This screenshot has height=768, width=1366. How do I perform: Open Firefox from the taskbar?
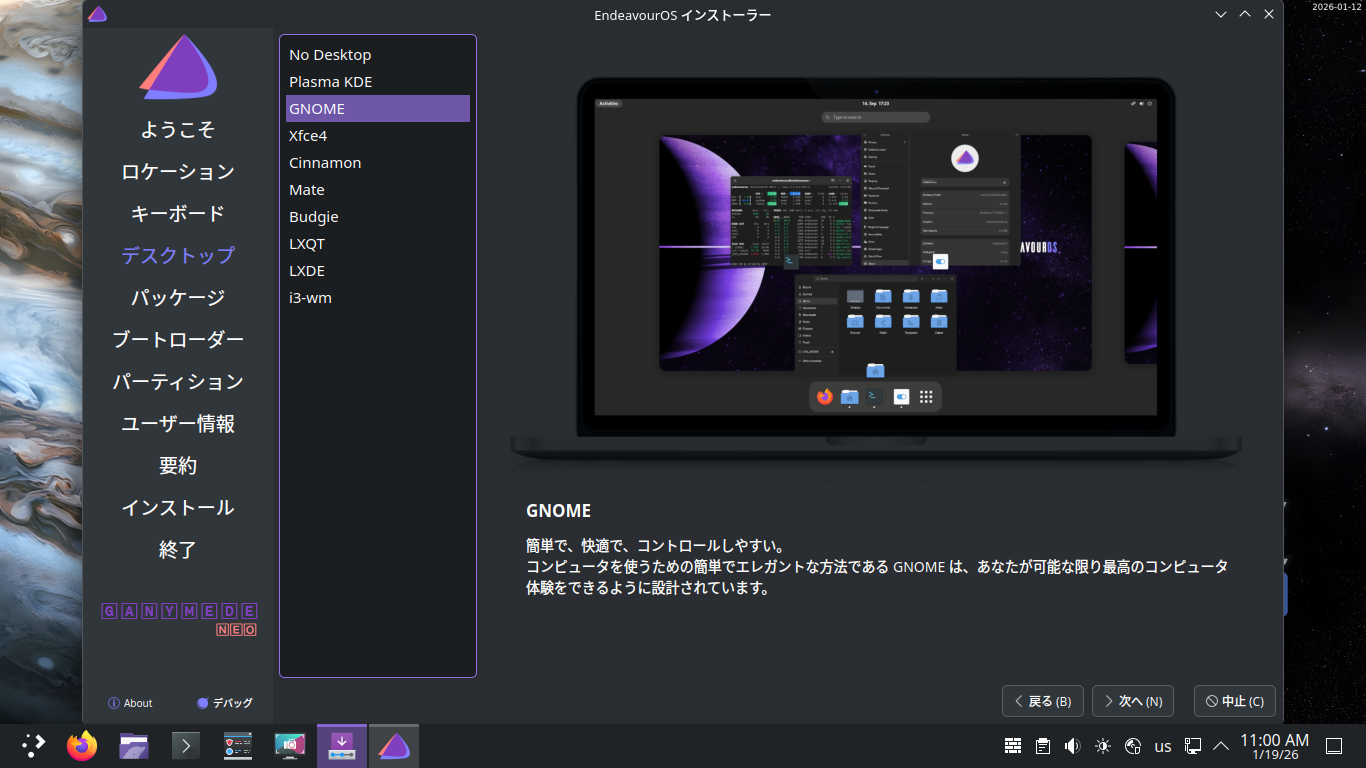pos(82,746)
